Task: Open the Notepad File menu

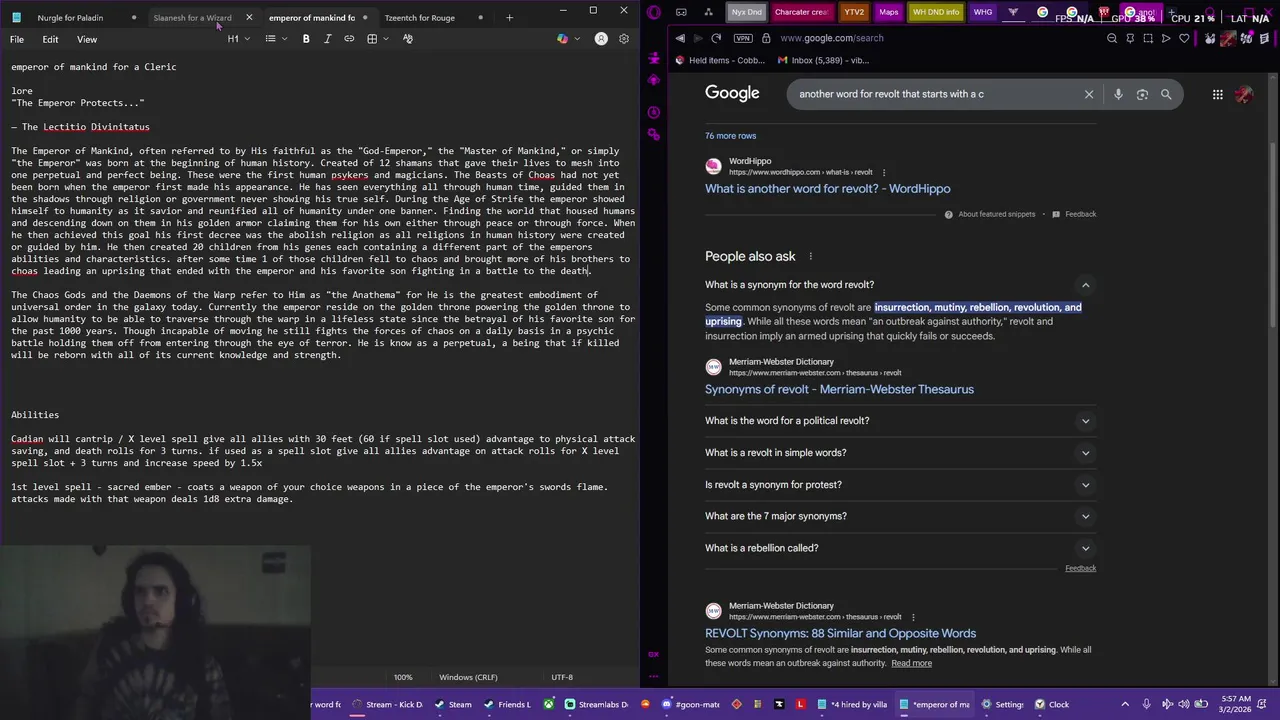Action: tap(17, 39)
